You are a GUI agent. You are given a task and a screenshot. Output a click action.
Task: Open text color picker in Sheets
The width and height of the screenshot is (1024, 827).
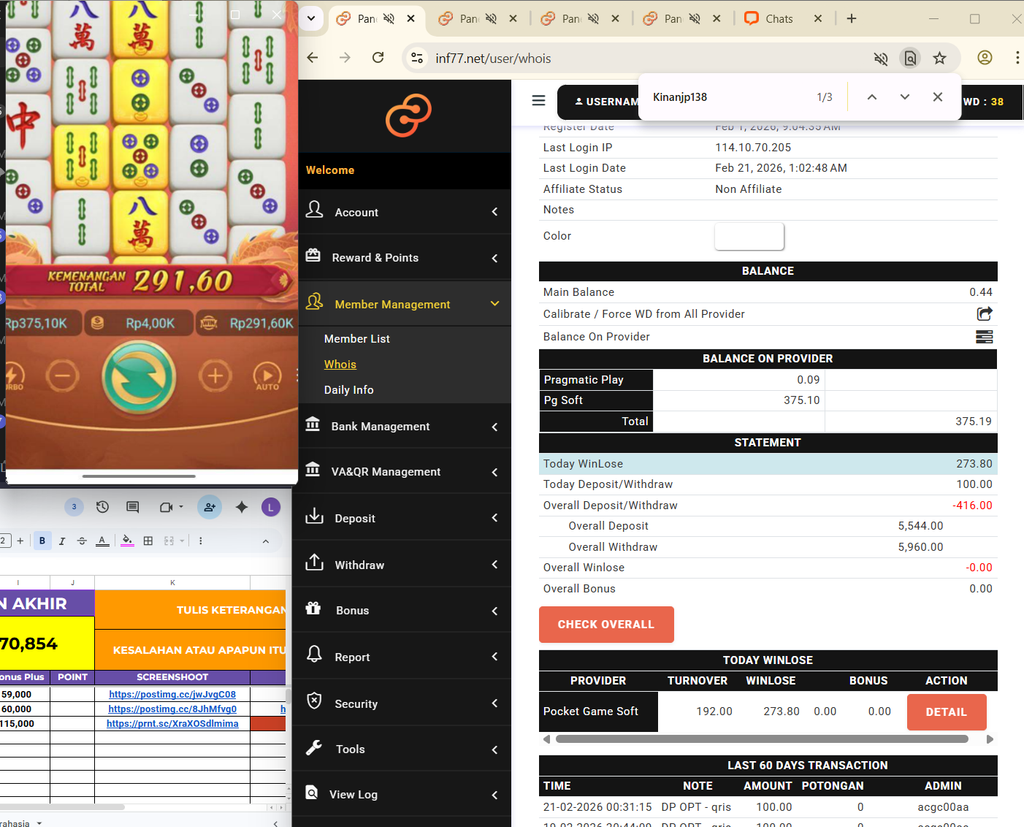tap(103, 541)
